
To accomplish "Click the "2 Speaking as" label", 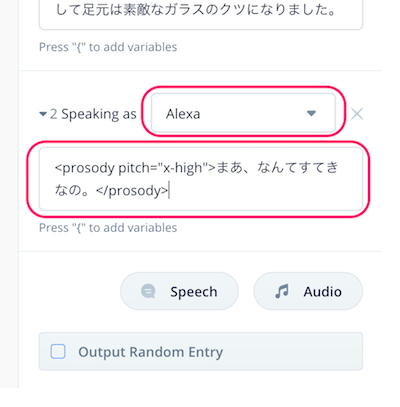I will pyautogui.click(x=93, y=114).
